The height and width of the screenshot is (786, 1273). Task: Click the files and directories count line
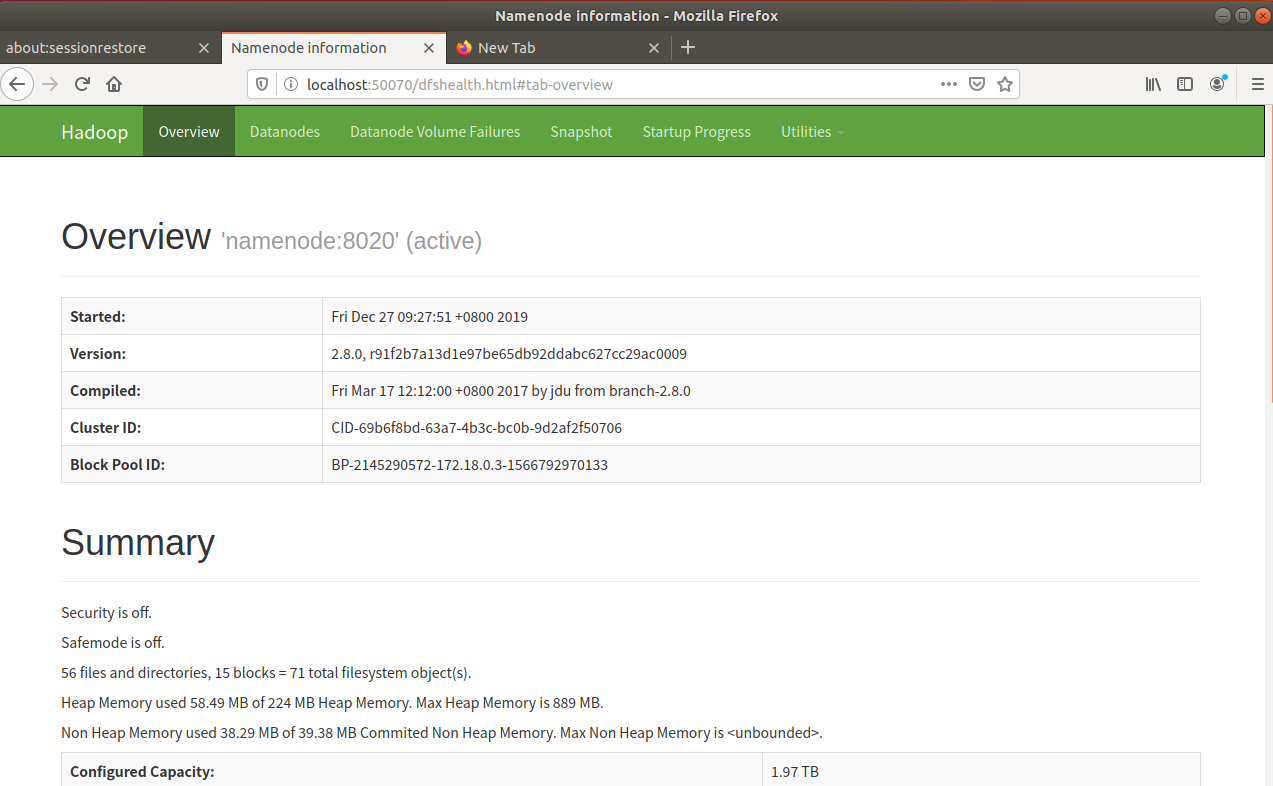point(266,673)
